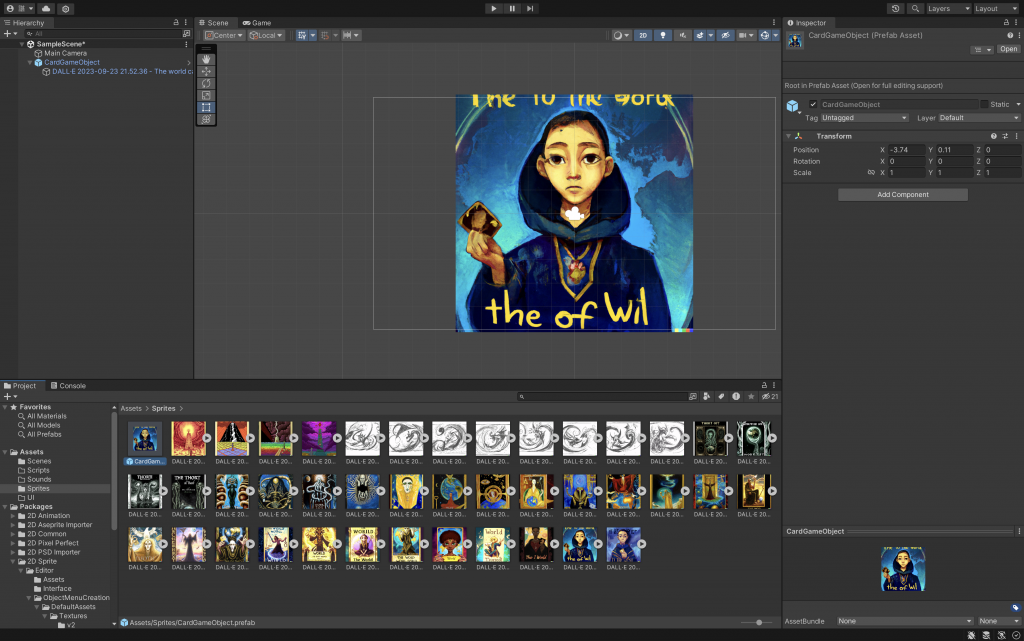
Task: Open Transform preset settings icon
Action: point(1005,136)
